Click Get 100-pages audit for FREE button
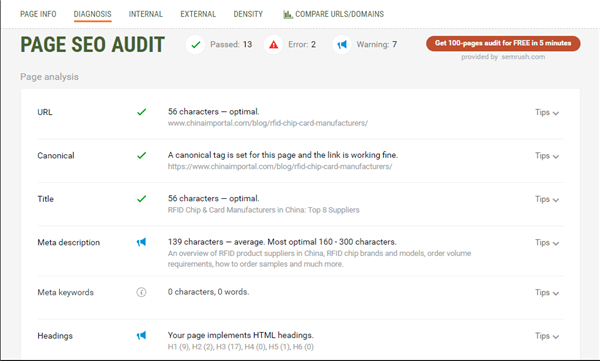Image resolution: width=600 pixels, height=361 pixels. (503, 43)
